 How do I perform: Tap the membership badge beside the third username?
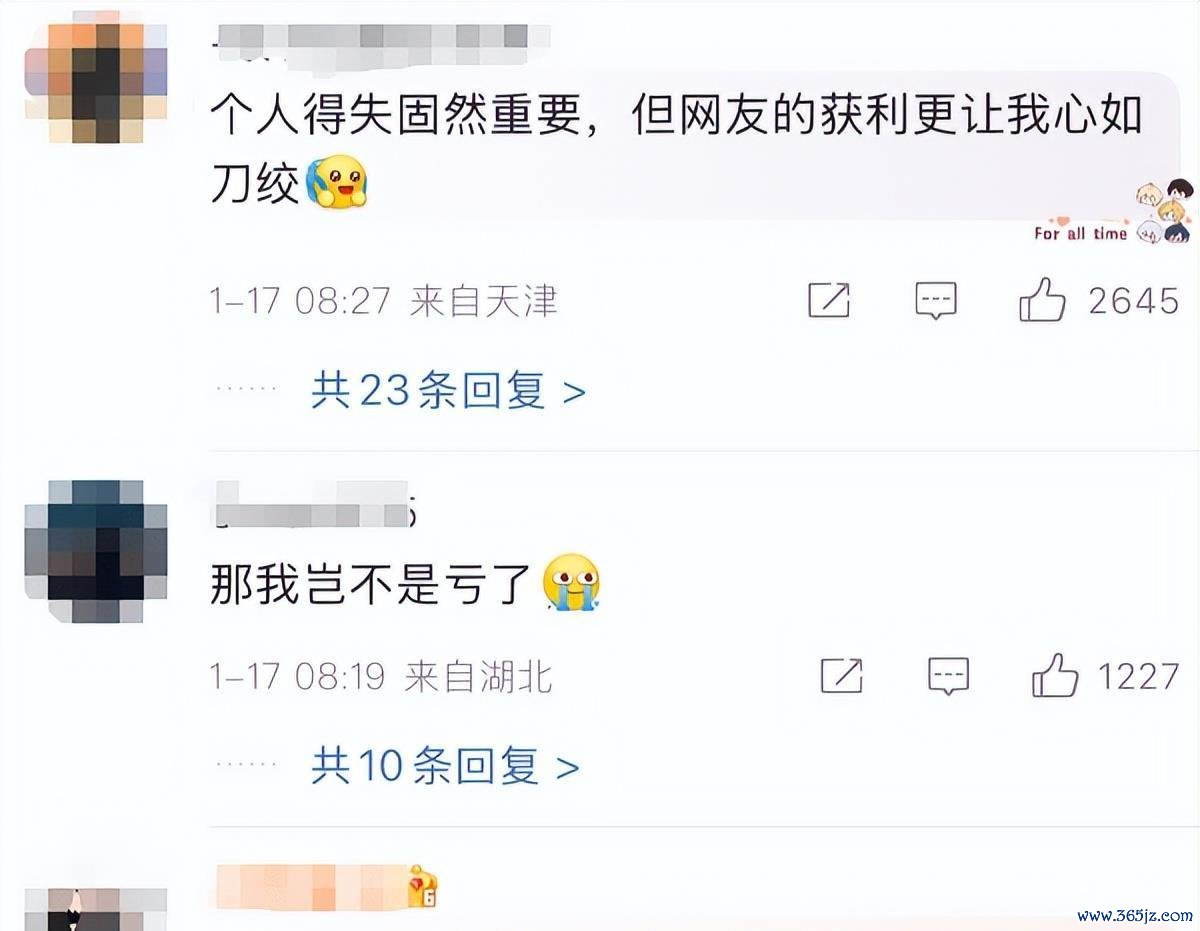423,887
